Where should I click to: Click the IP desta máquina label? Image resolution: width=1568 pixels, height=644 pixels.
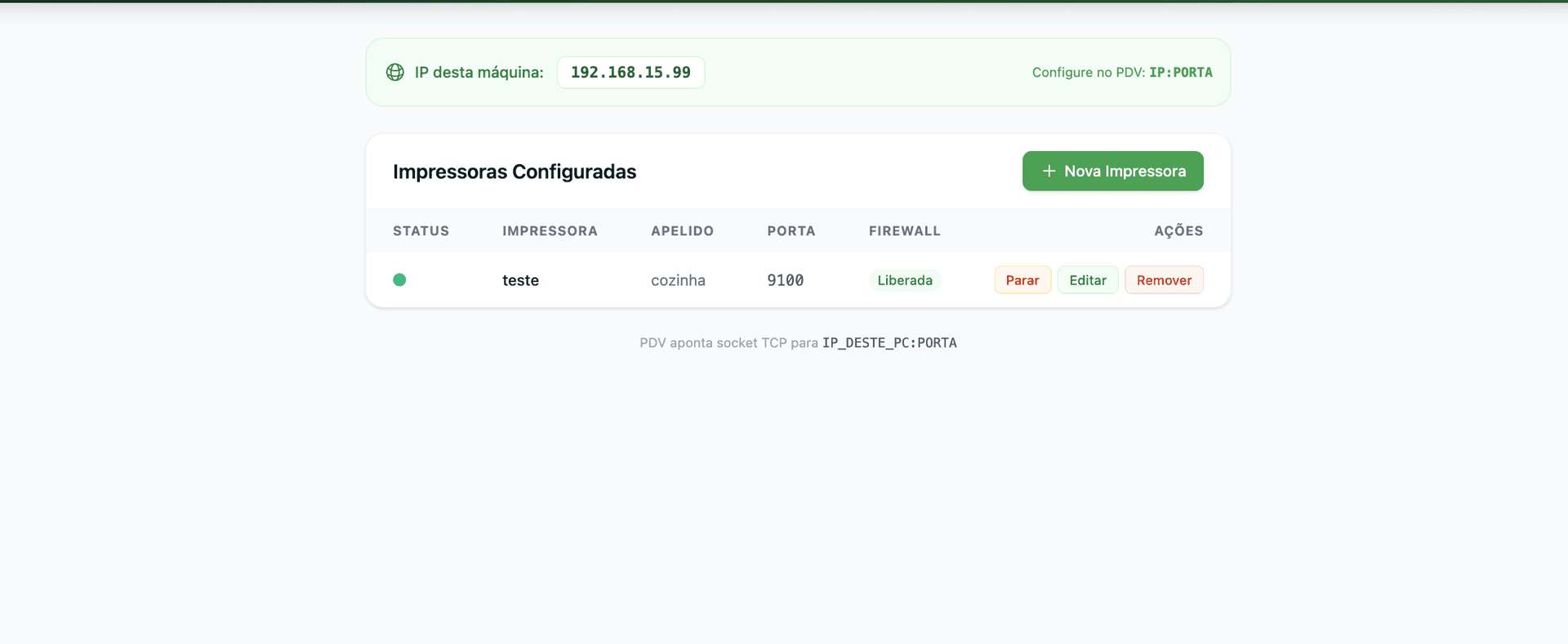point(479,72)
